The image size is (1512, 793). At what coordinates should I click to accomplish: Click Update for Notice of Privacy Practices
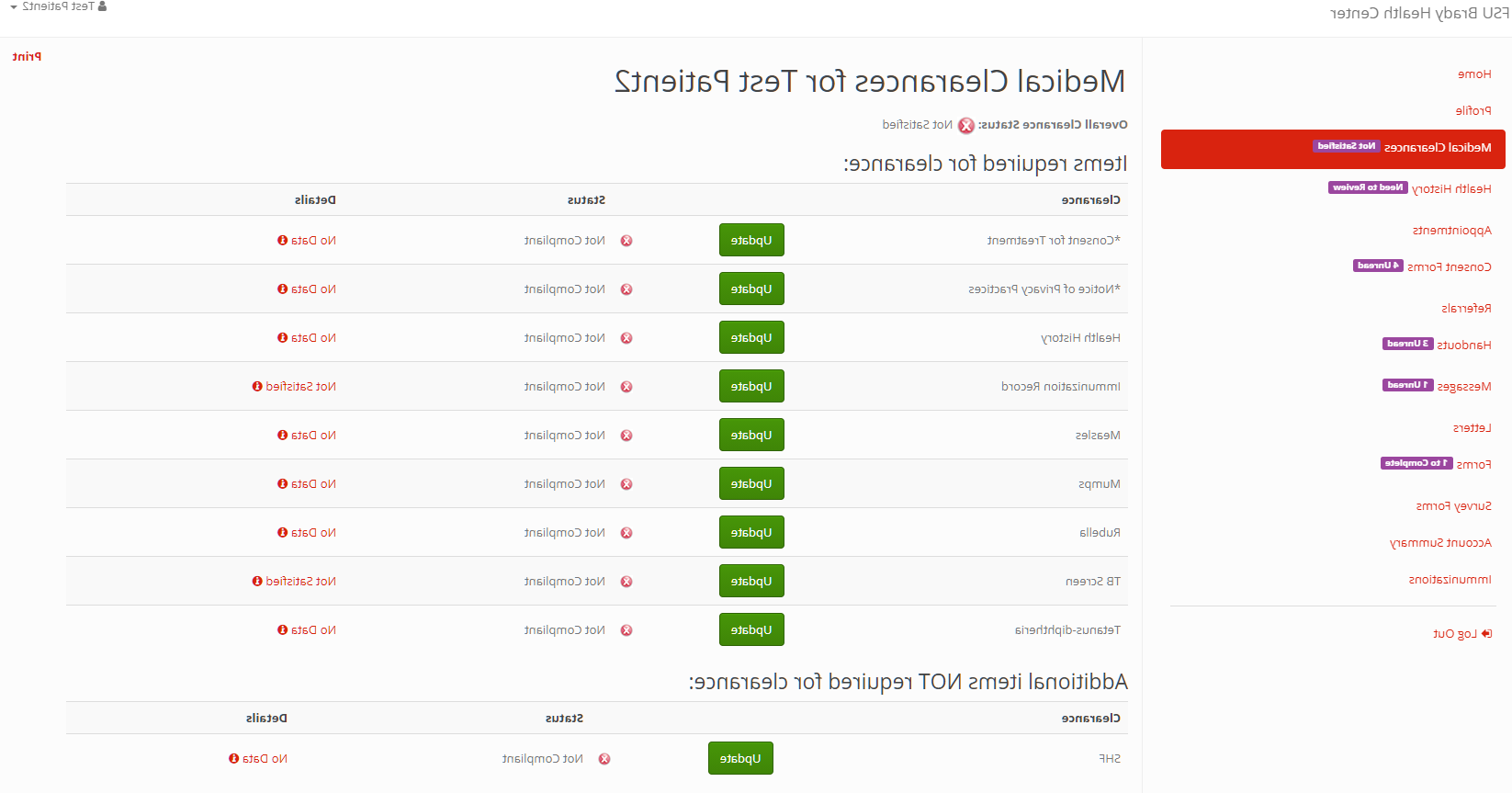point(751,289)
